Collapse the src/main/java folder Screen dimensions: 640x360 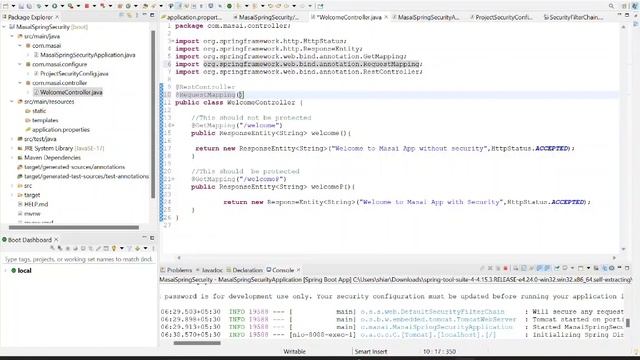(12, 36)
